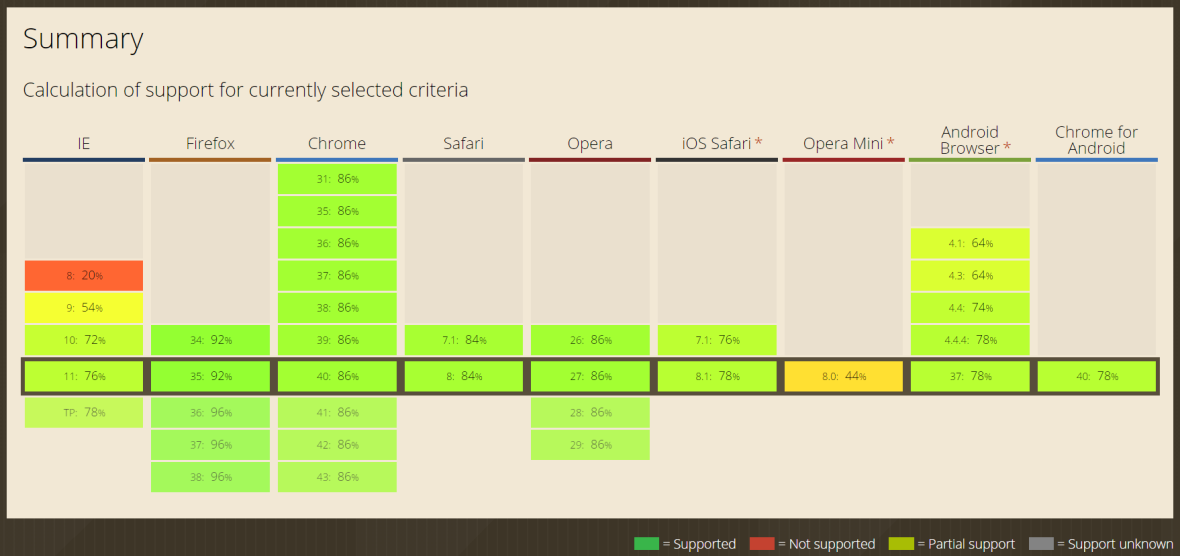Select the Opera 26: 86% cell
1180x556 pixels.
(590, 340)
